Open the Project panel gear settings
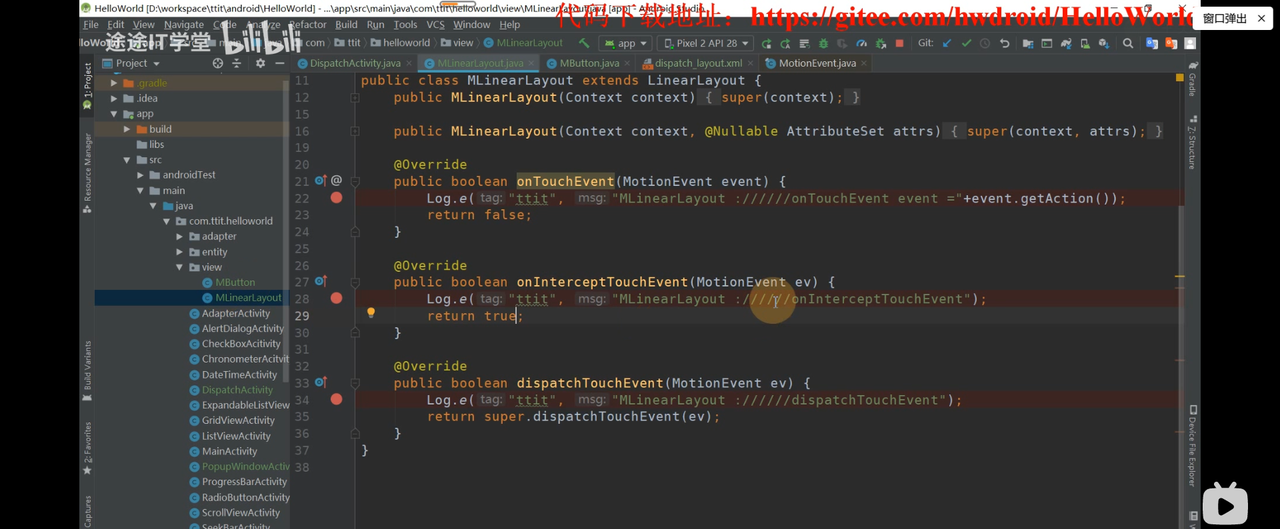The image size is (1280, 529). click(x=260, y=63)
